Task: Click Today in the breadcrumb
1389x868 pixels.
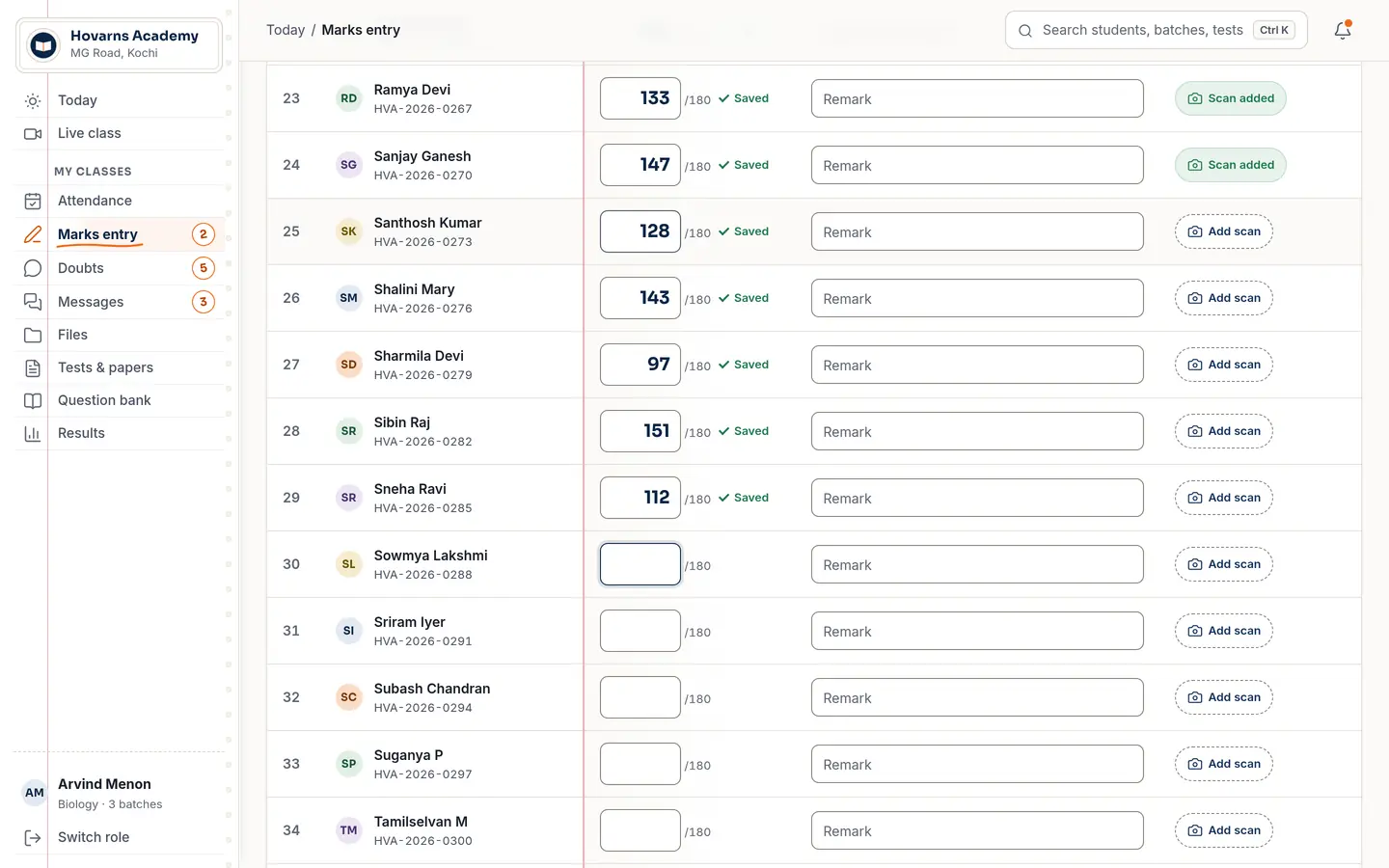Action: coord(286,30)
